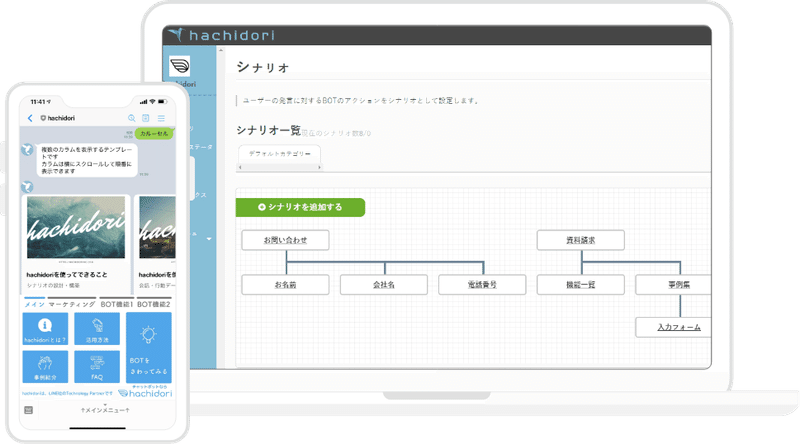Tap the '活用方法' menu tile
This screenshot has height=444, width=800.
click(97, 329)
